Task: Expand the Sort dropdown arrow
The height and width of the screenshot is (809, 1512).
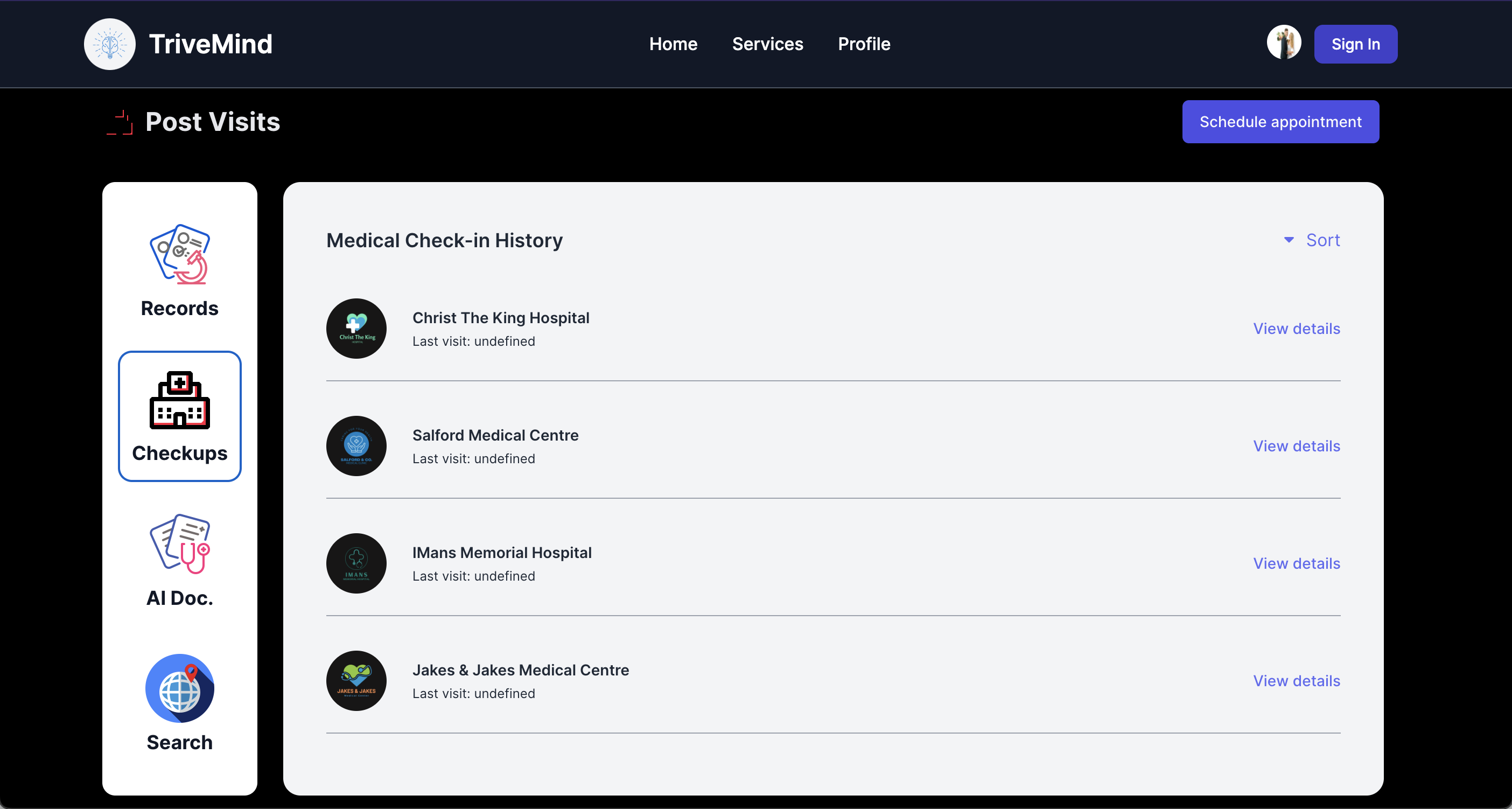Action: (1289, 240)
